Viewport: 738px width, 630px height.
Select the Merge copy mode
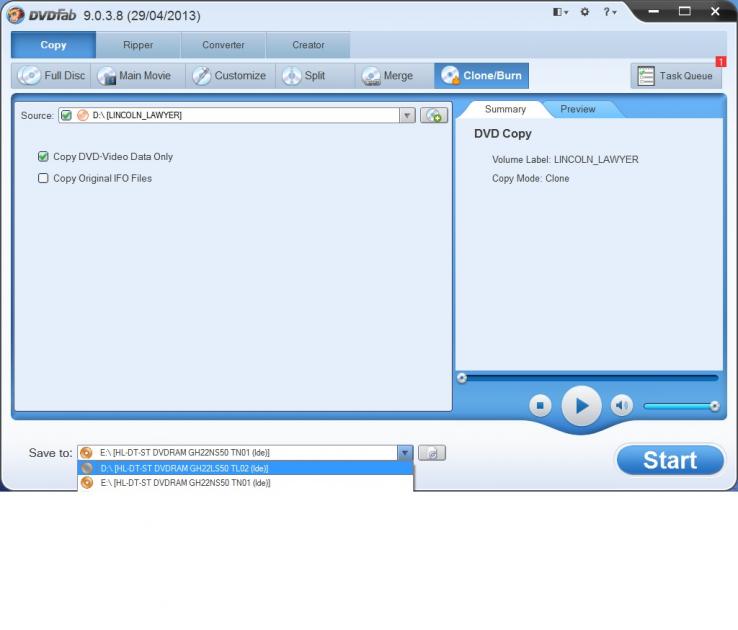394,75
